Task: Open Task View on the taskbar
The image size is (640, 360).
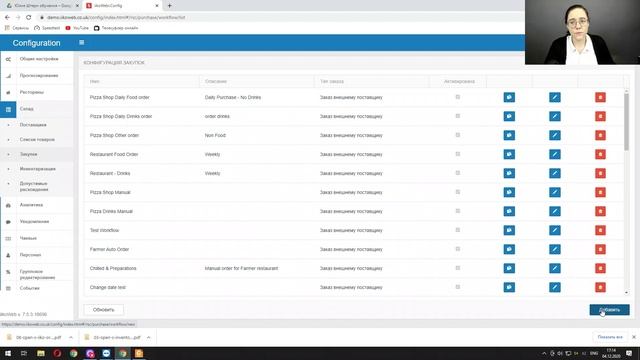Action: [24, 353]
